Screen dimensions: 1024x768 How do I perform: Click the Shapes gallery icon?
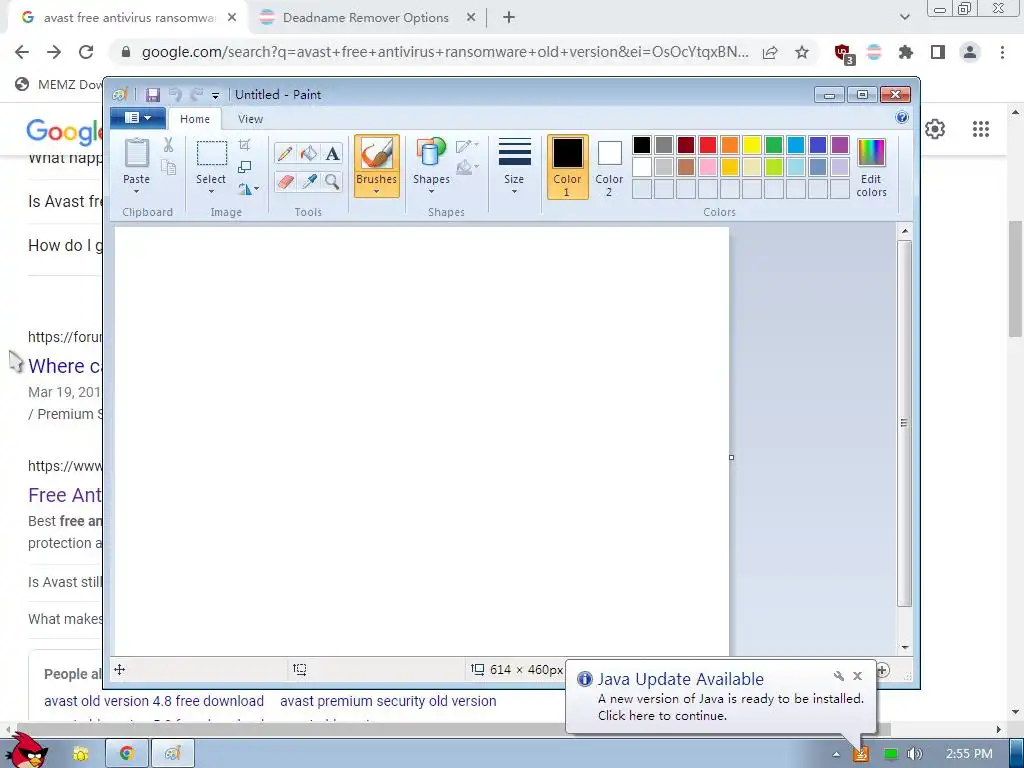tap(431, 152)
